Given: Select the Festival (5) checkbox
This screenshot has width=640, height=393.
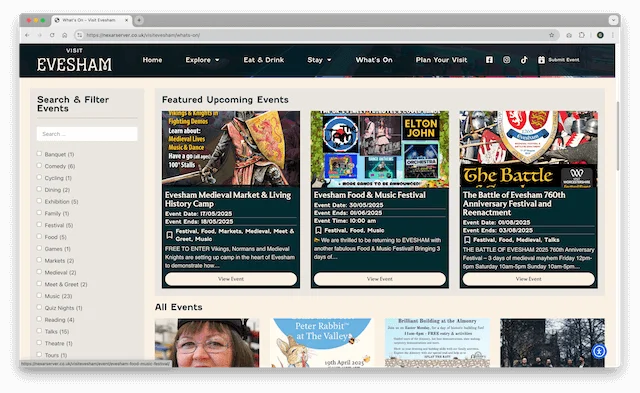Looking at the screenshot, I should (x=39, y=225).
